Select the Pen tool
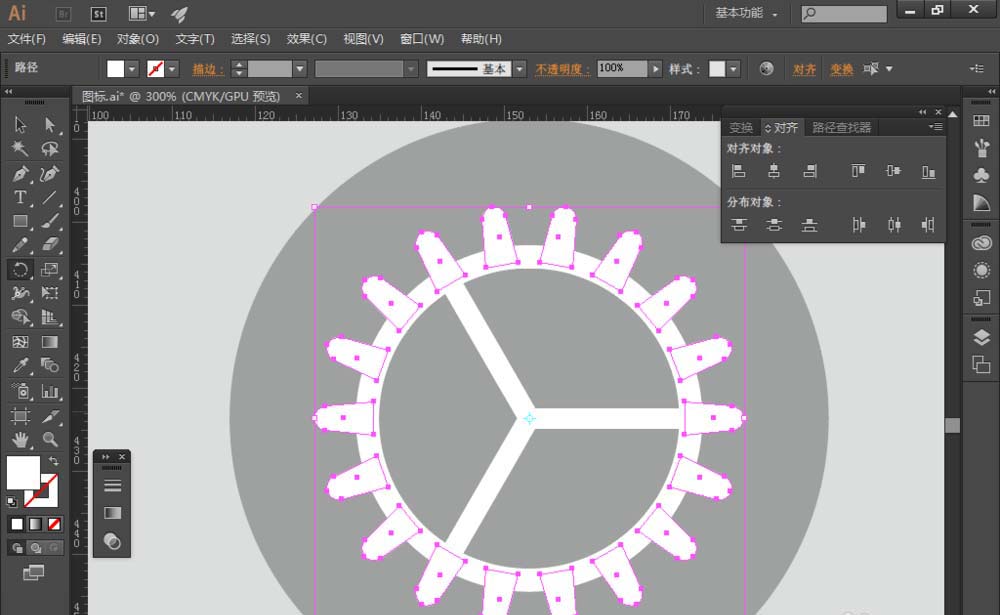This screenshot has width=1000, height=615. pos(20,173)
